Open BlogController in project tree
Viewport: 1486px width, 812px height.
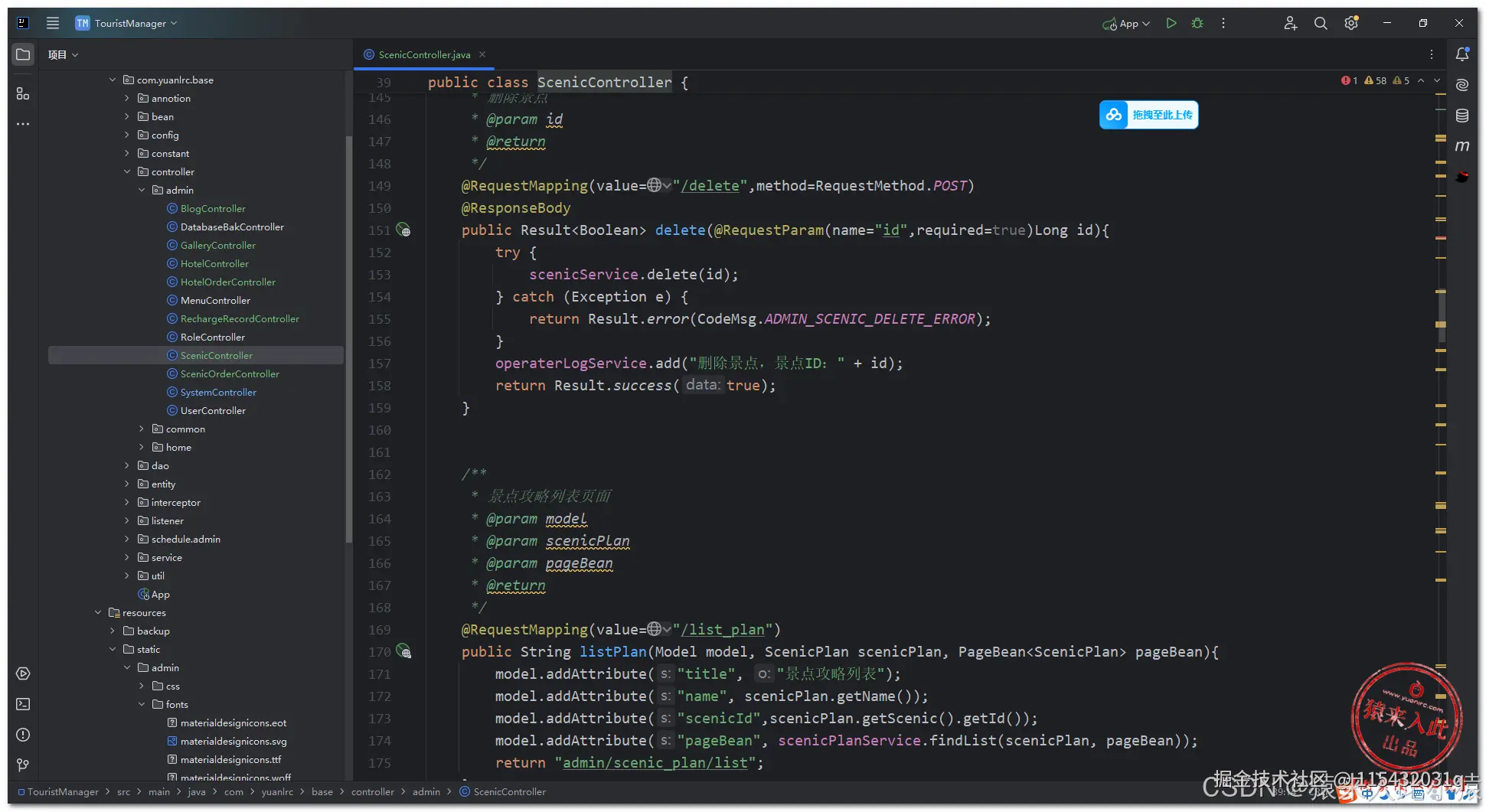213,208
